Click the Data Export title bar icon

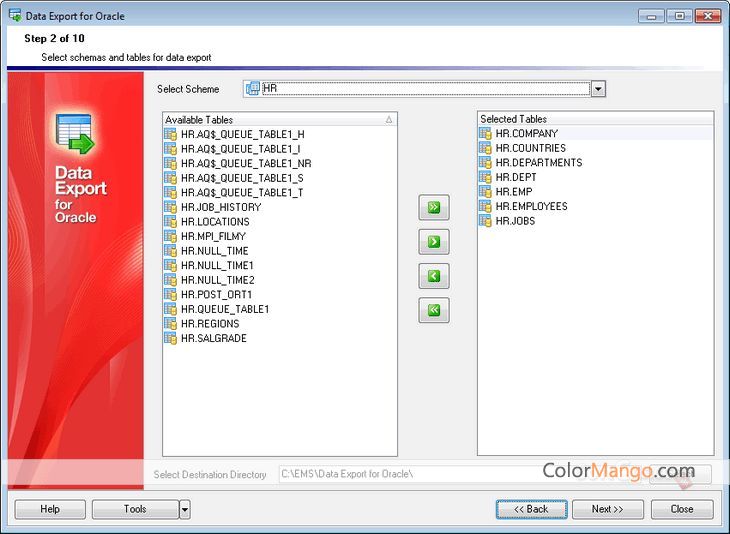[15, 15]
